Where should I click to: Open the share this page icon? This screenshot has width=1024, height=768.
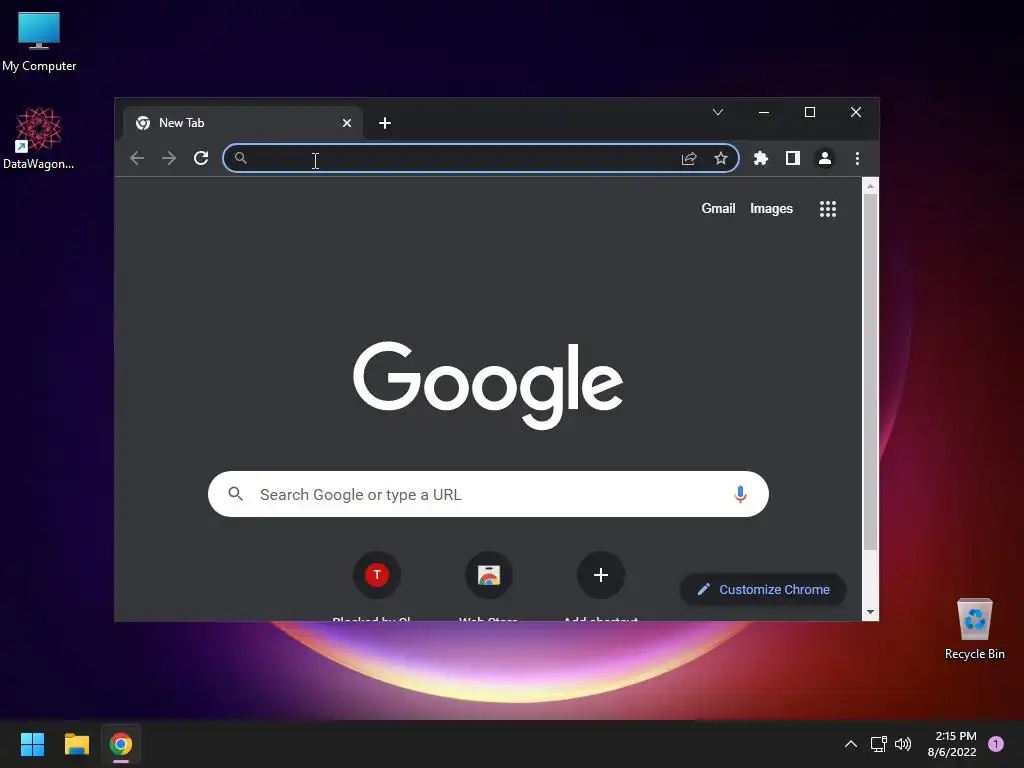tap(689, 158)
